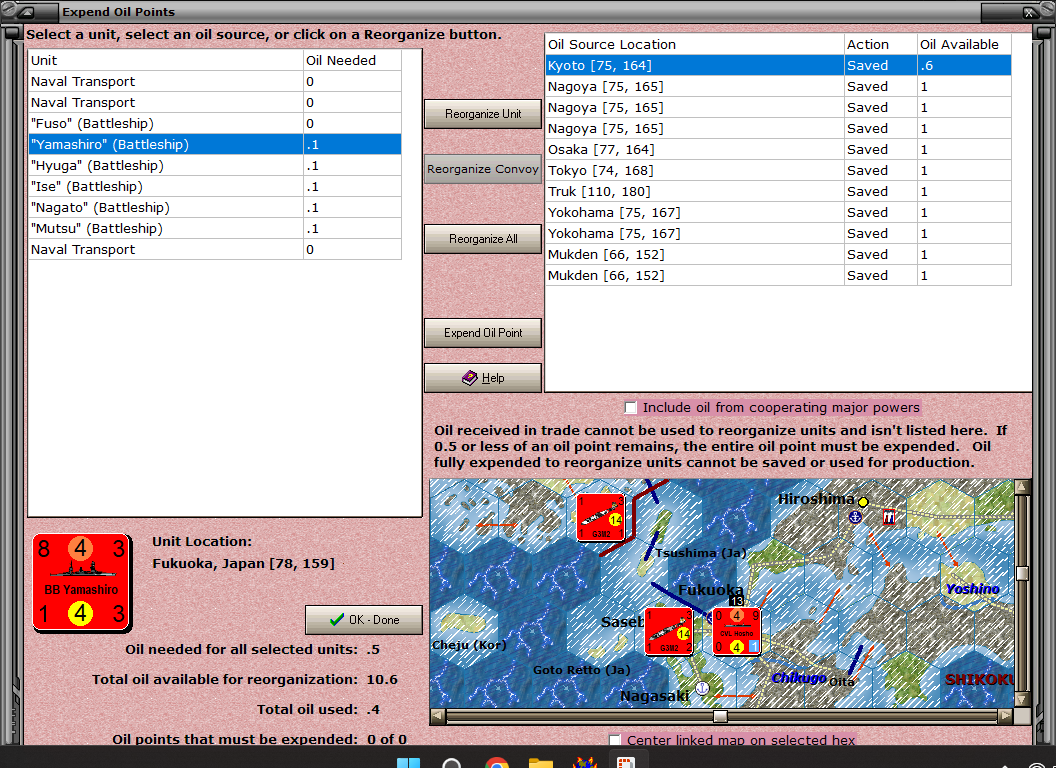The image size is (1056, 768).
Task: Select the G3M2 bomber counter near Sasebo
Action: tap(667, 632)
